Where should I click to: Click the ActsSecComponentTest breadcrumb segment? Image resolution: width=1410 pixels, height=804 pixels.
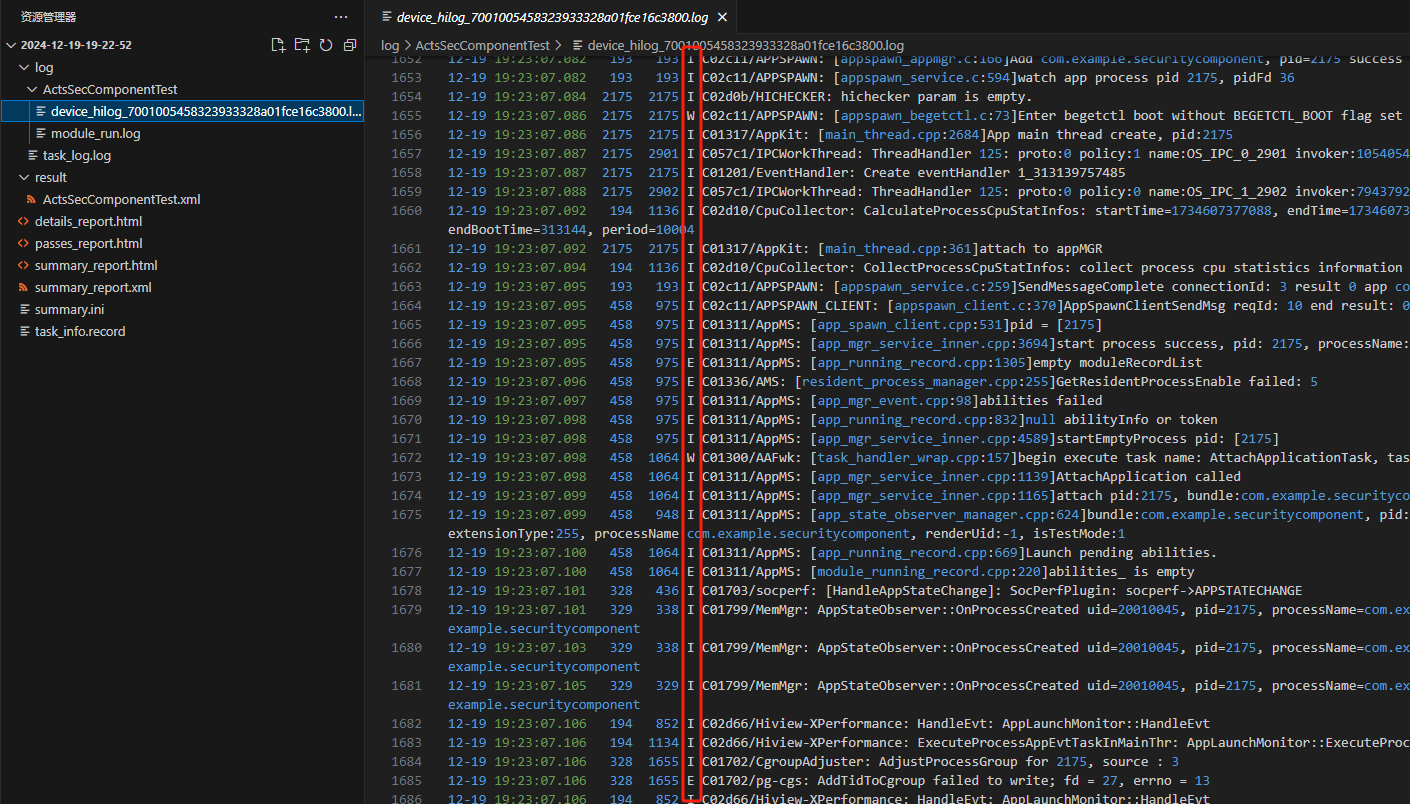(482, 45)
